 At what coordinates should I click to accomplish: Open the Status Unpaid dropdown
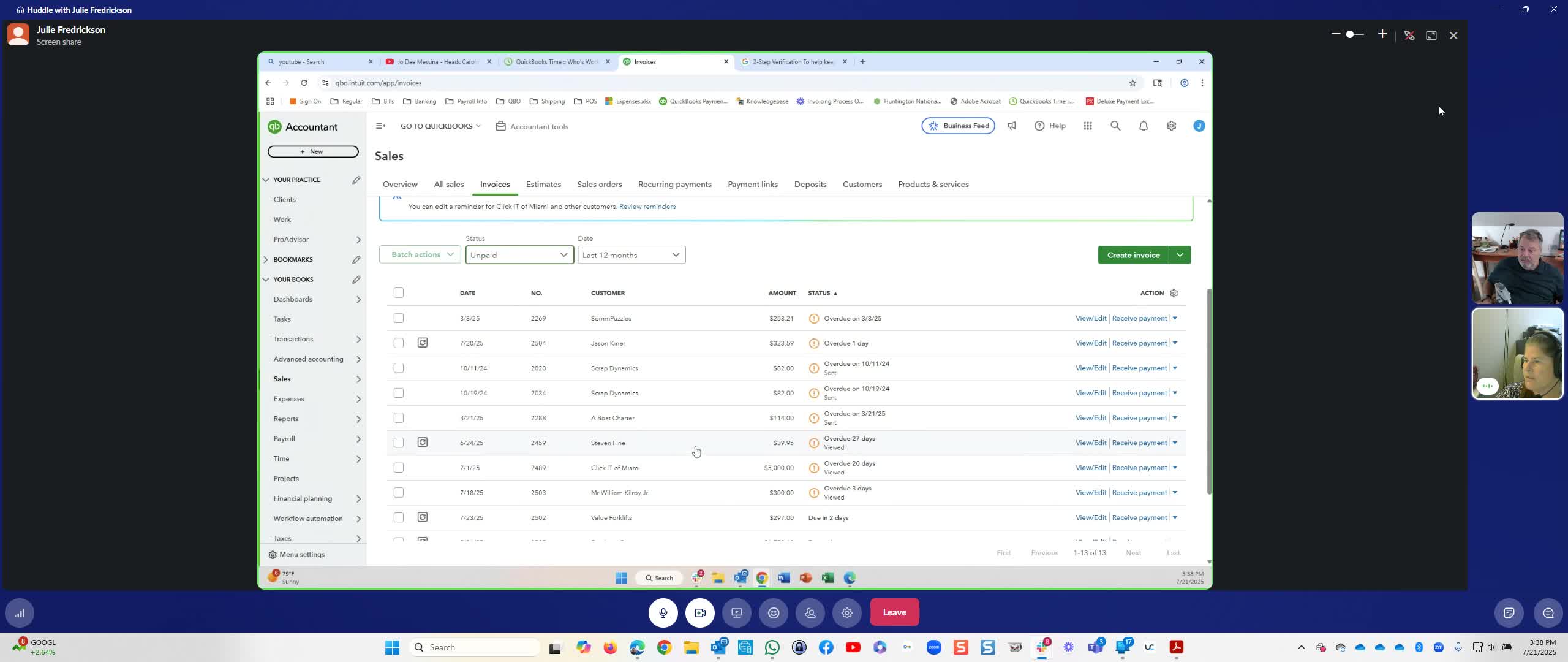(x=519, y=255)
